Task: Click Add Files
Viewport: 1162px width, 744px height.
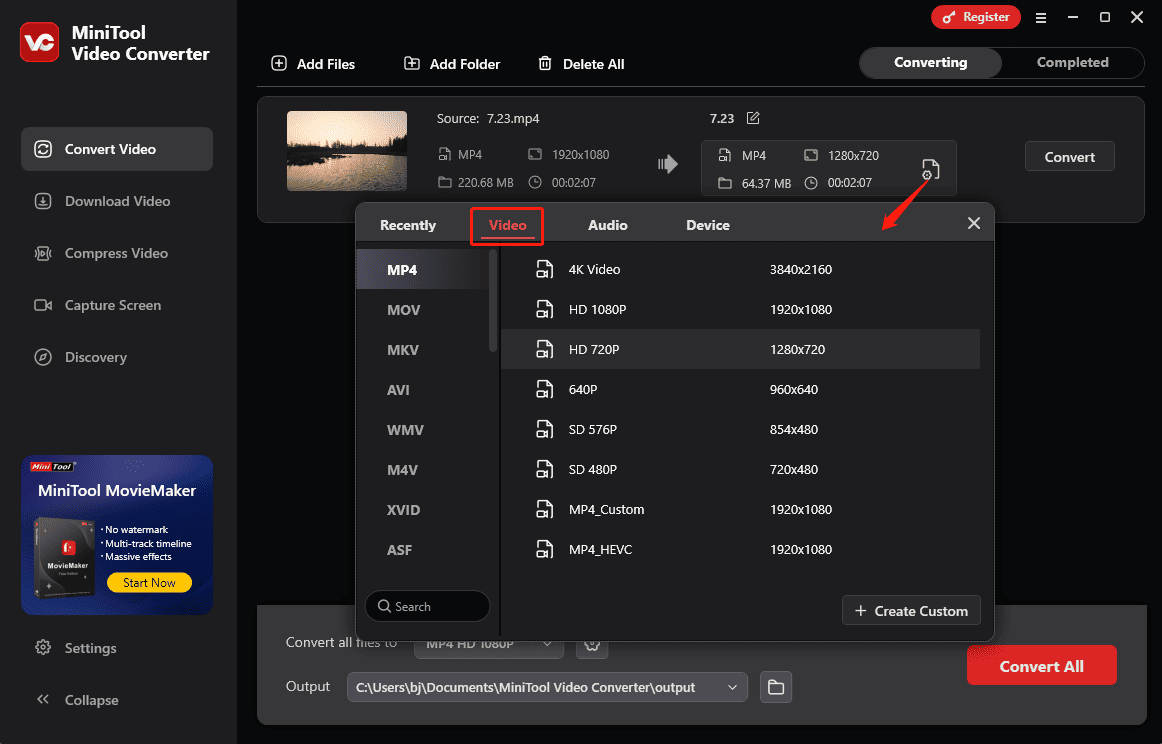Action: (313, 64)
